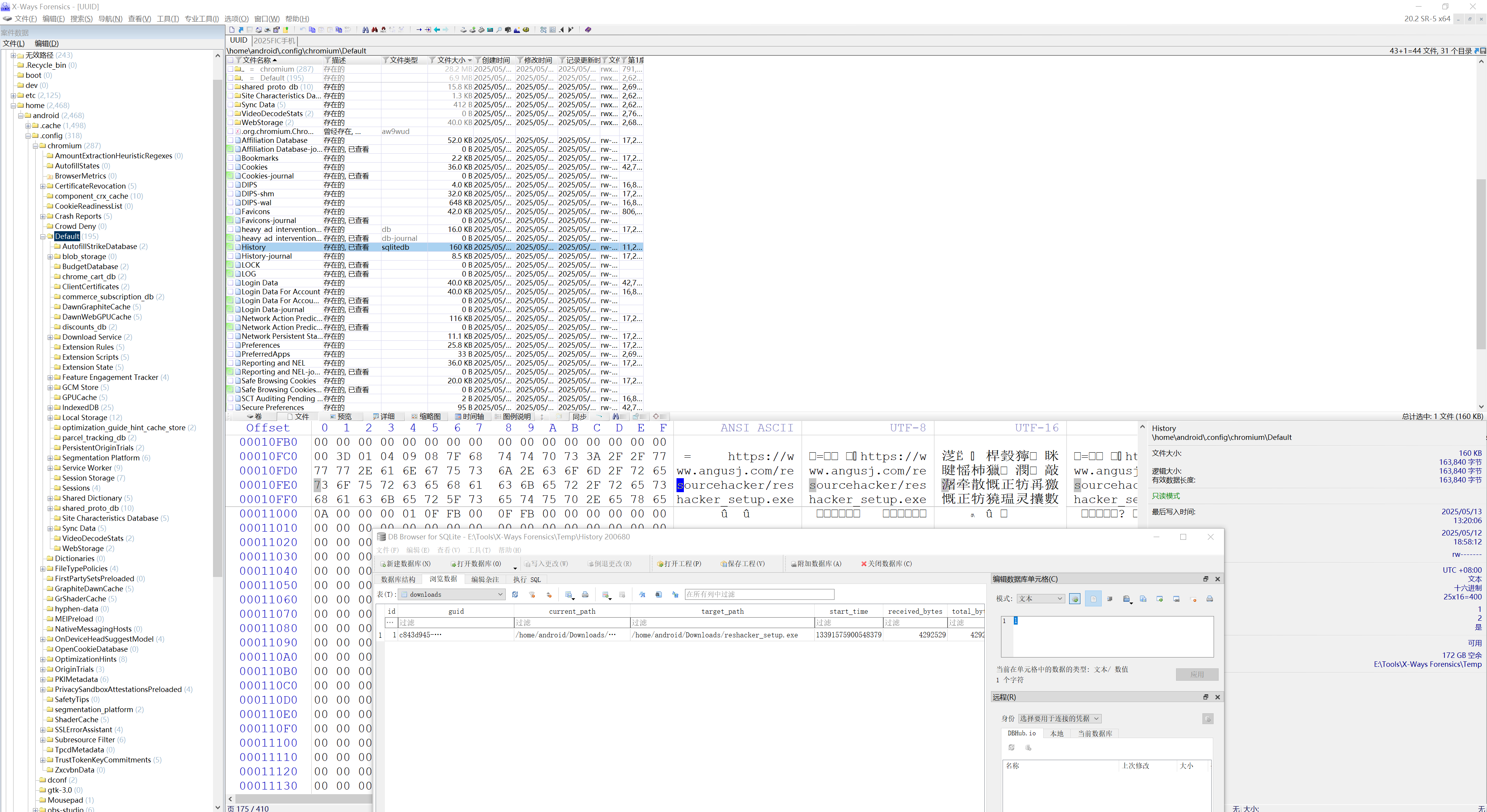Click the print icon in cell editor
Screen dimensions: 1487x812
pyautogui.click(x=1210, y=599)
